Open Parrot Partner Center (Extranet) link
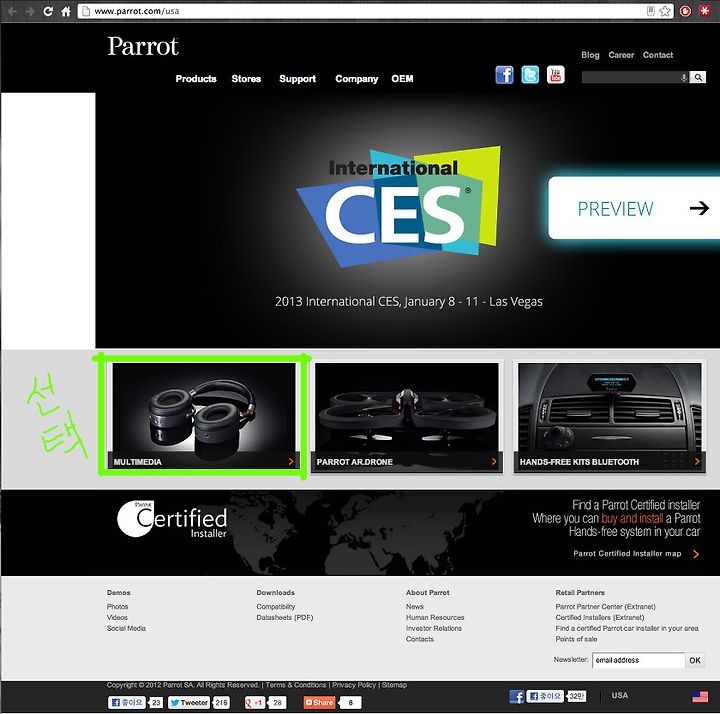The image size is (720, 714). point(606,607)
